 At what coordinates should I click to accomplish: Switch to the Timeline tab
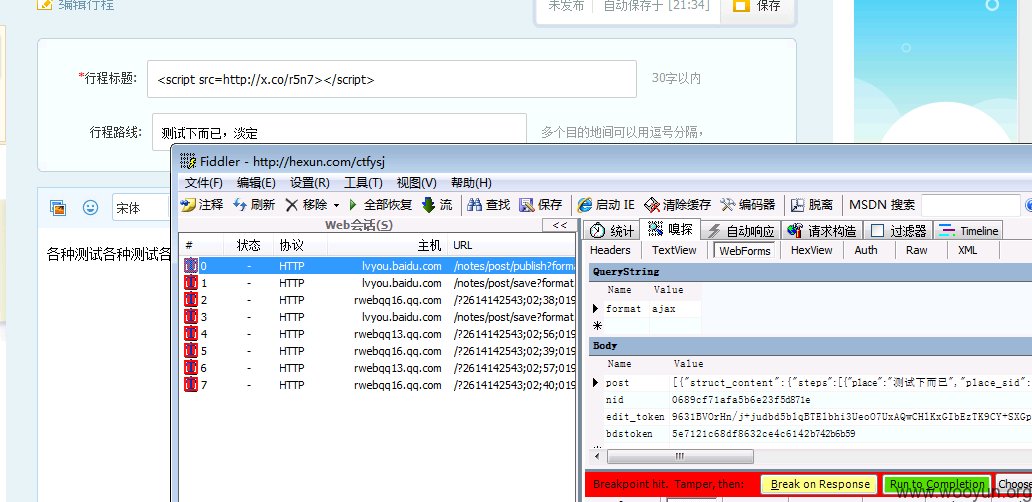968,230
